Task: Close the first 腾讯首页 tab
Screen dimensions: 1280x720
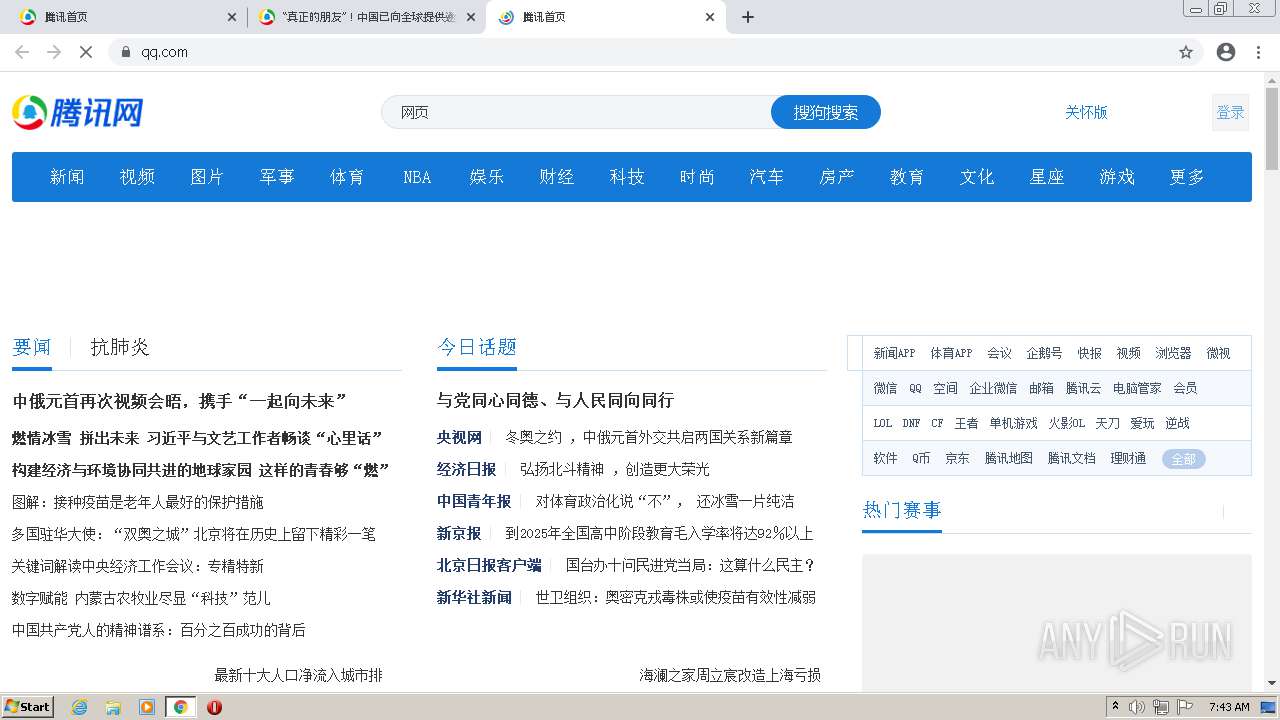Action: [232, 17]
